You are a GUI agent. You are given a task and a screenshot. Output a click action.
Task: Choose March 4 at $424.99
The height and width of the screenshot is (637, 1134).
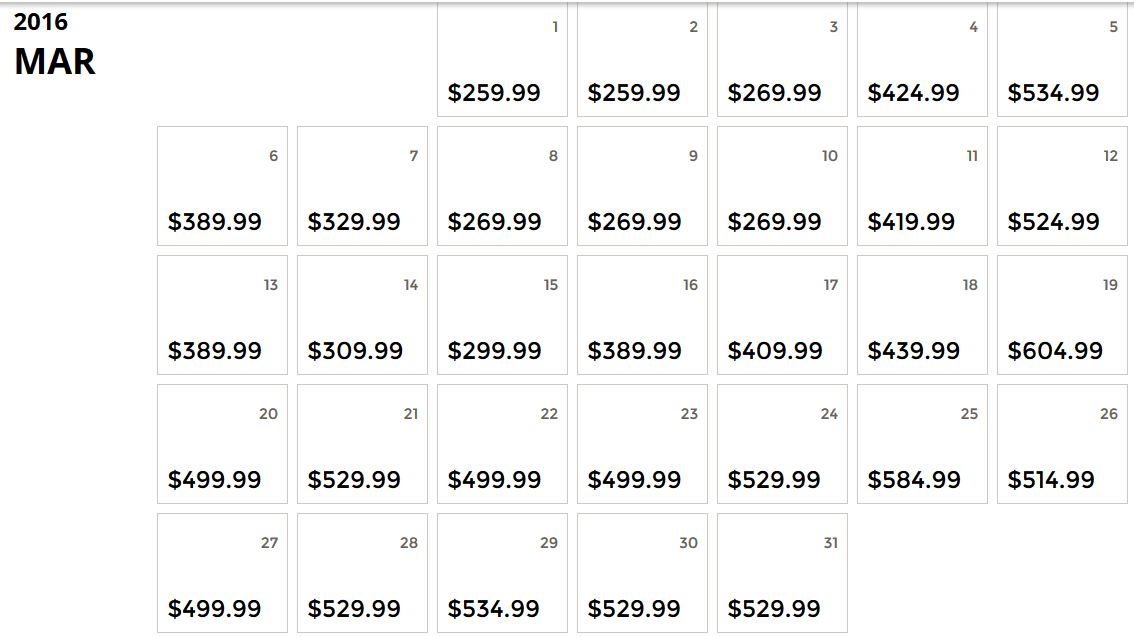point(922,61)
